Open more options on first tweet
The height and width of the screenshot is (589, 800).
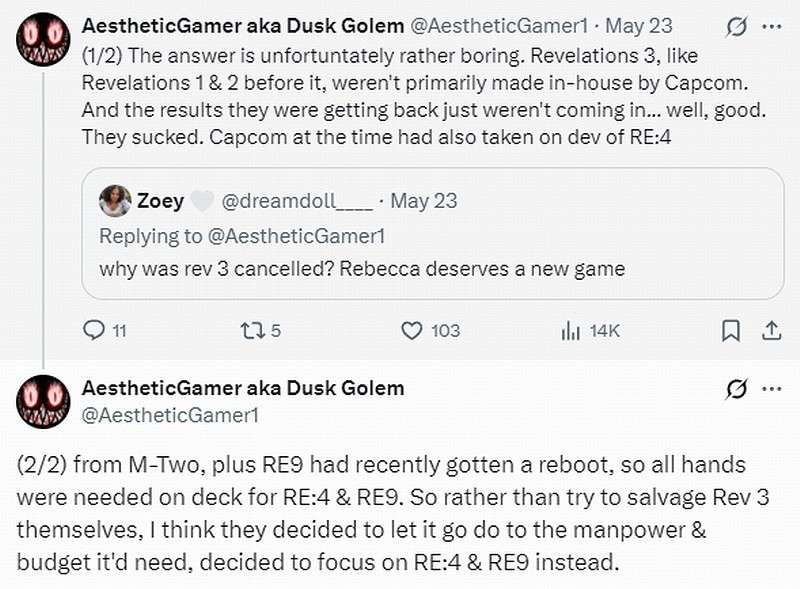771,27
